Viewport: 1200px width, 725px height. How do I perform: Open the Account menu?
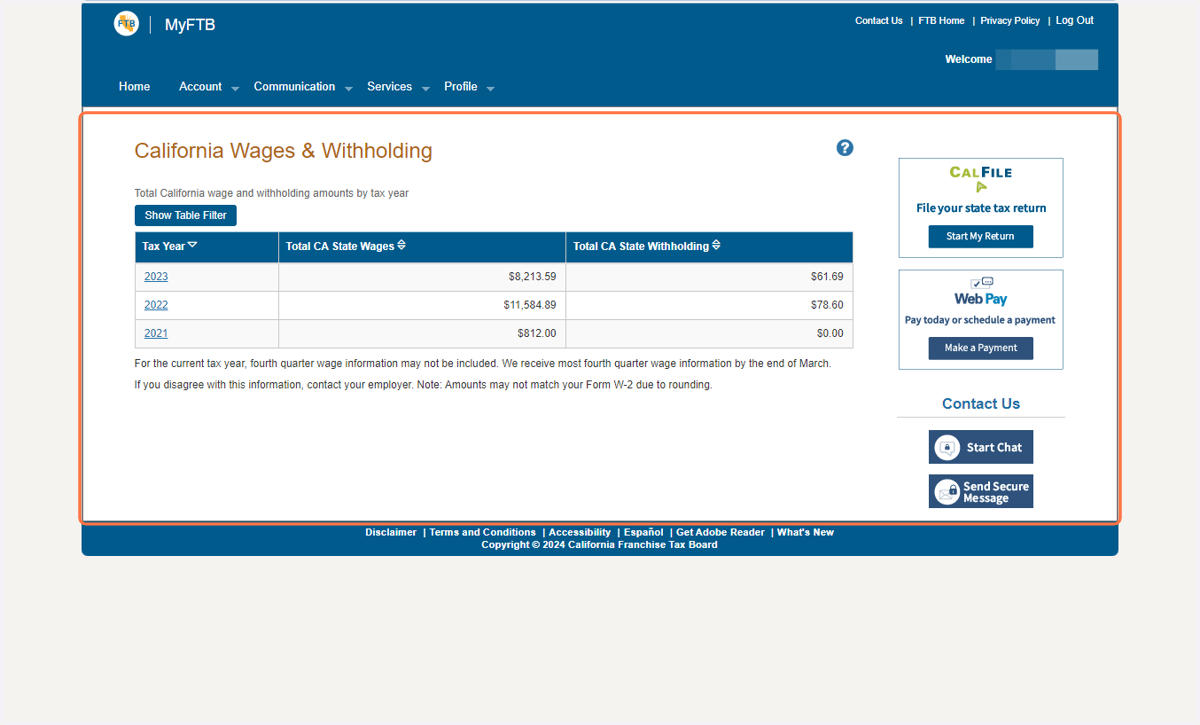tap(200, 87)
